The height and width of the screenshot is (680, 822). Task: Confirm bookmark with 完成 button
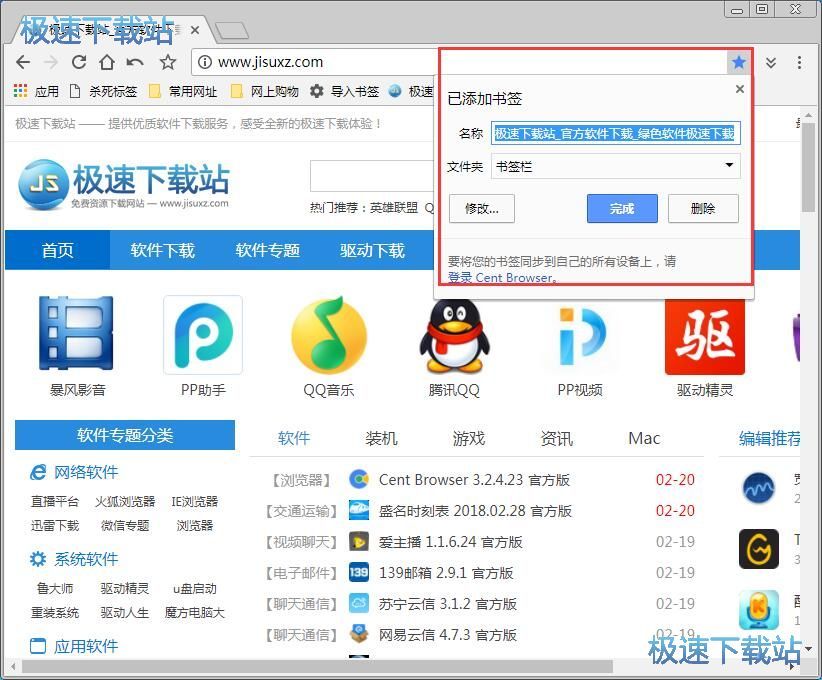click(x=622, y=209)
